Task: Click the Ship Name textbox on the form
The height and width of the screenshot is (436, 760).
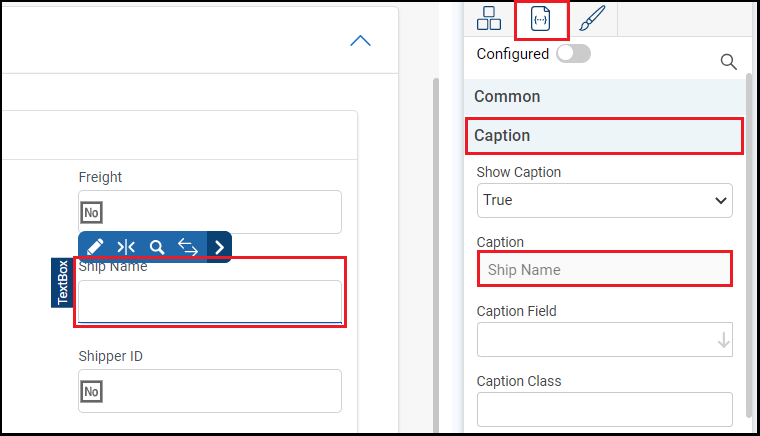Action: click(x=210, y=302)
